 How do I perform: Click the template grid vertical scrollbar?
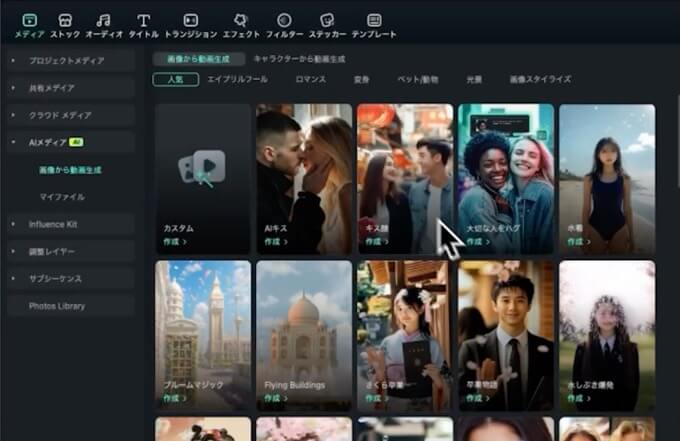coord(677,141)
